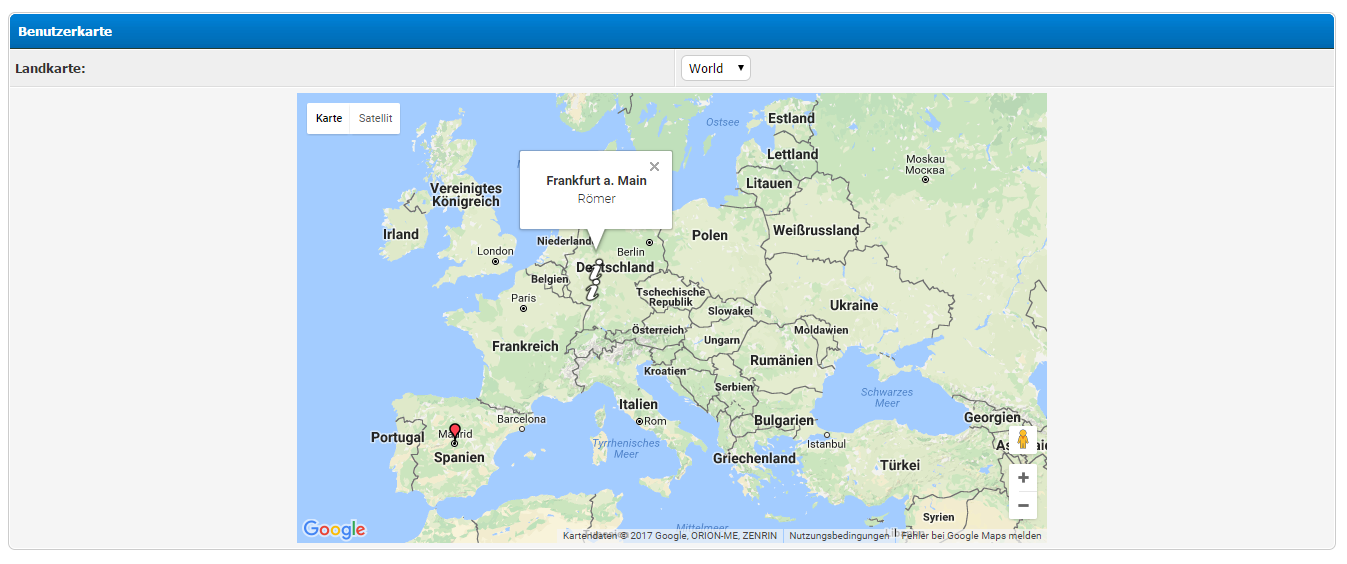Click the Frankfurt a. Main popup title

coord(596,181)
